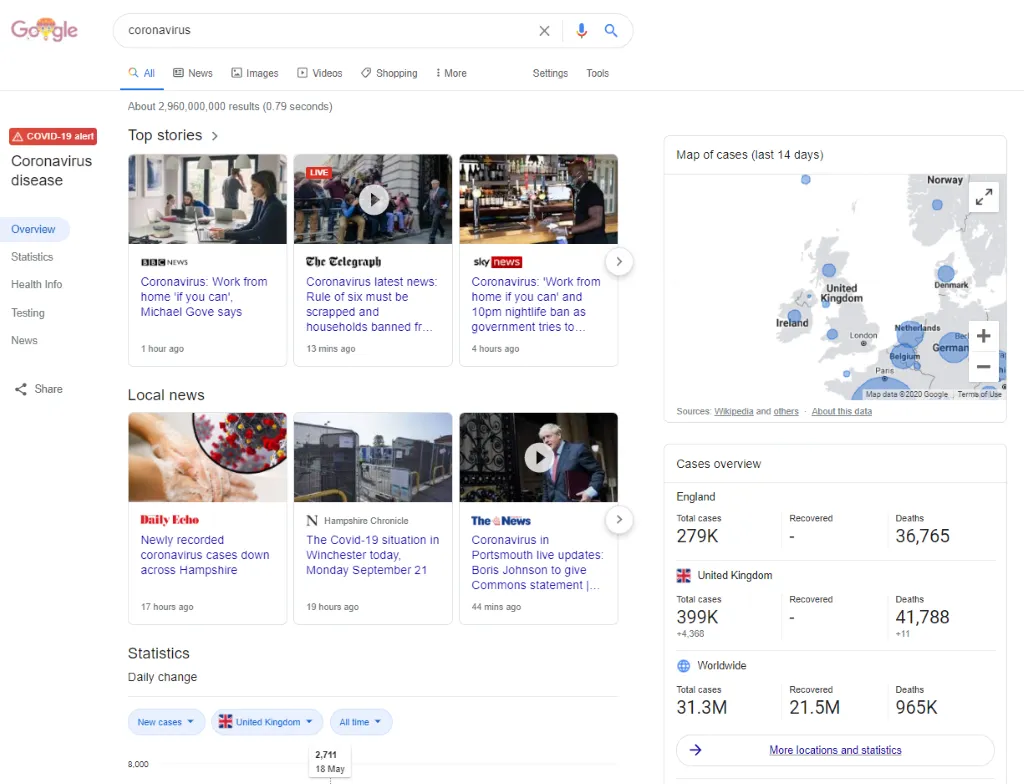Image resolution: width=1024 pixels, height=784 pixels.
Task: Open Sky News story thumbnail image
Action: (539, 199)
